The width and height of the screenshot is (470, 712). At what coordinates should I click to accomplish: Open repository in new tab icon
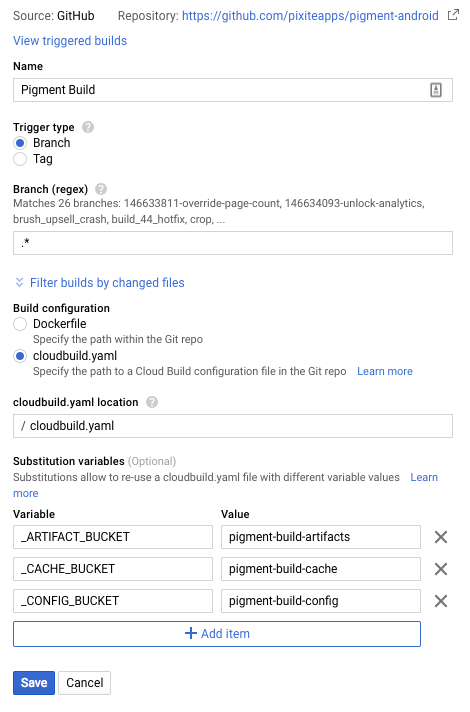(453, 15)
